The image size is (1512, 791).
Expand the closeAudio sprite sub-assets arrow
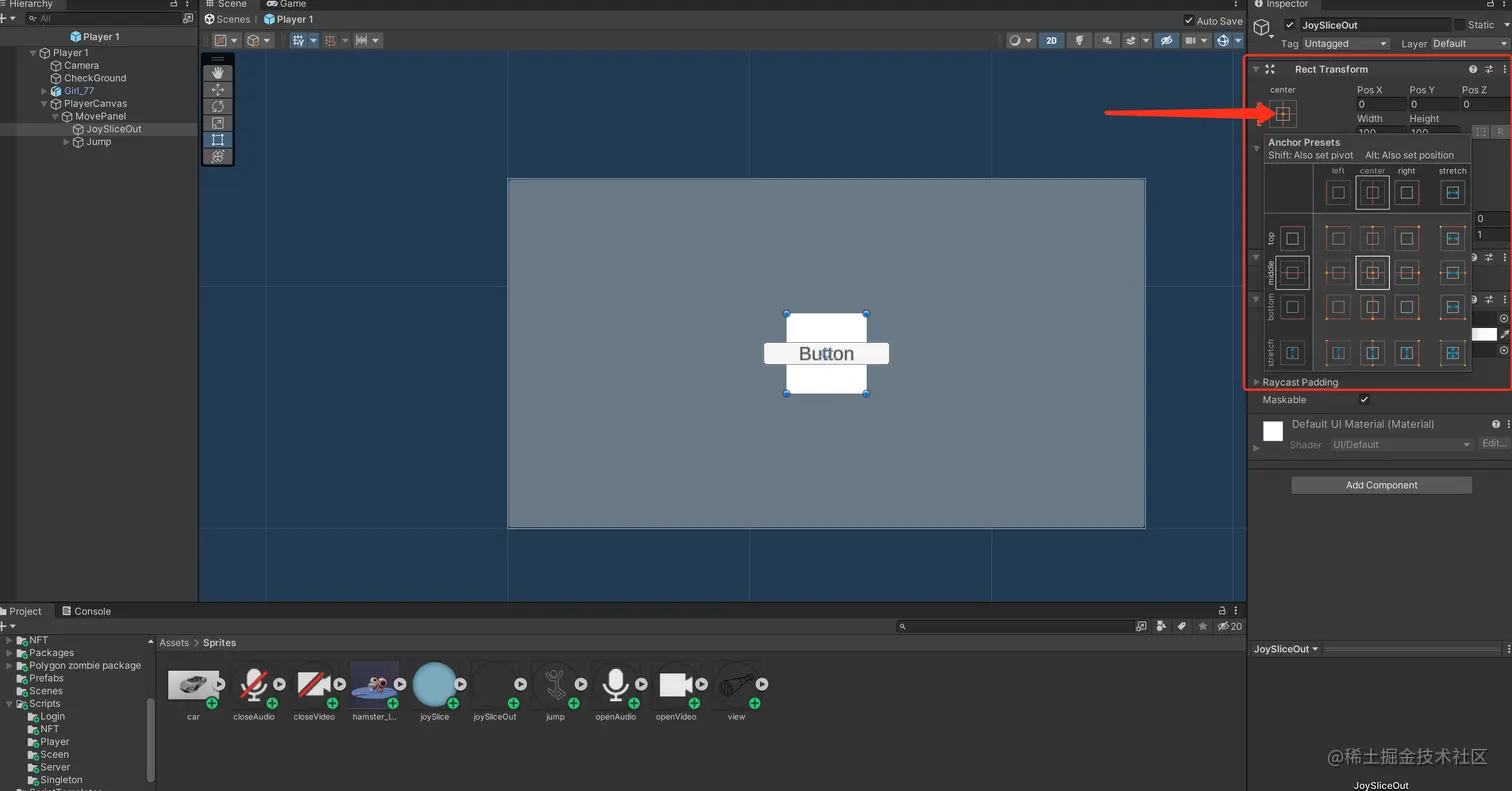279,685
